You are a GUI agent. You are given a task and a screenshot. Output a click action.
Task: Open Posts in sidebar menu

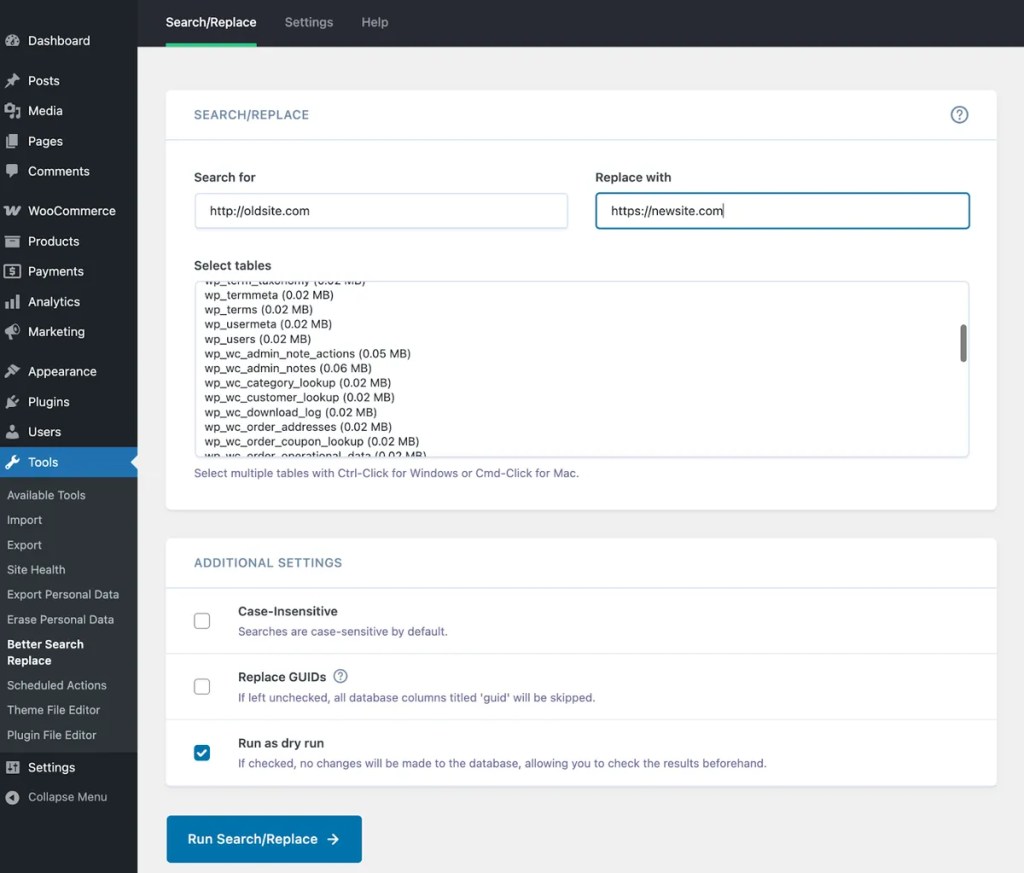(44, 80)
